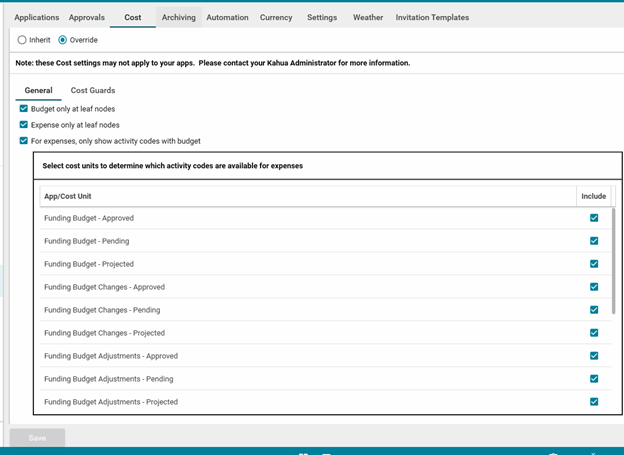Click the cost units list vertical scrollbar
The image size is (624, 455).
click(x=613, y=261)
